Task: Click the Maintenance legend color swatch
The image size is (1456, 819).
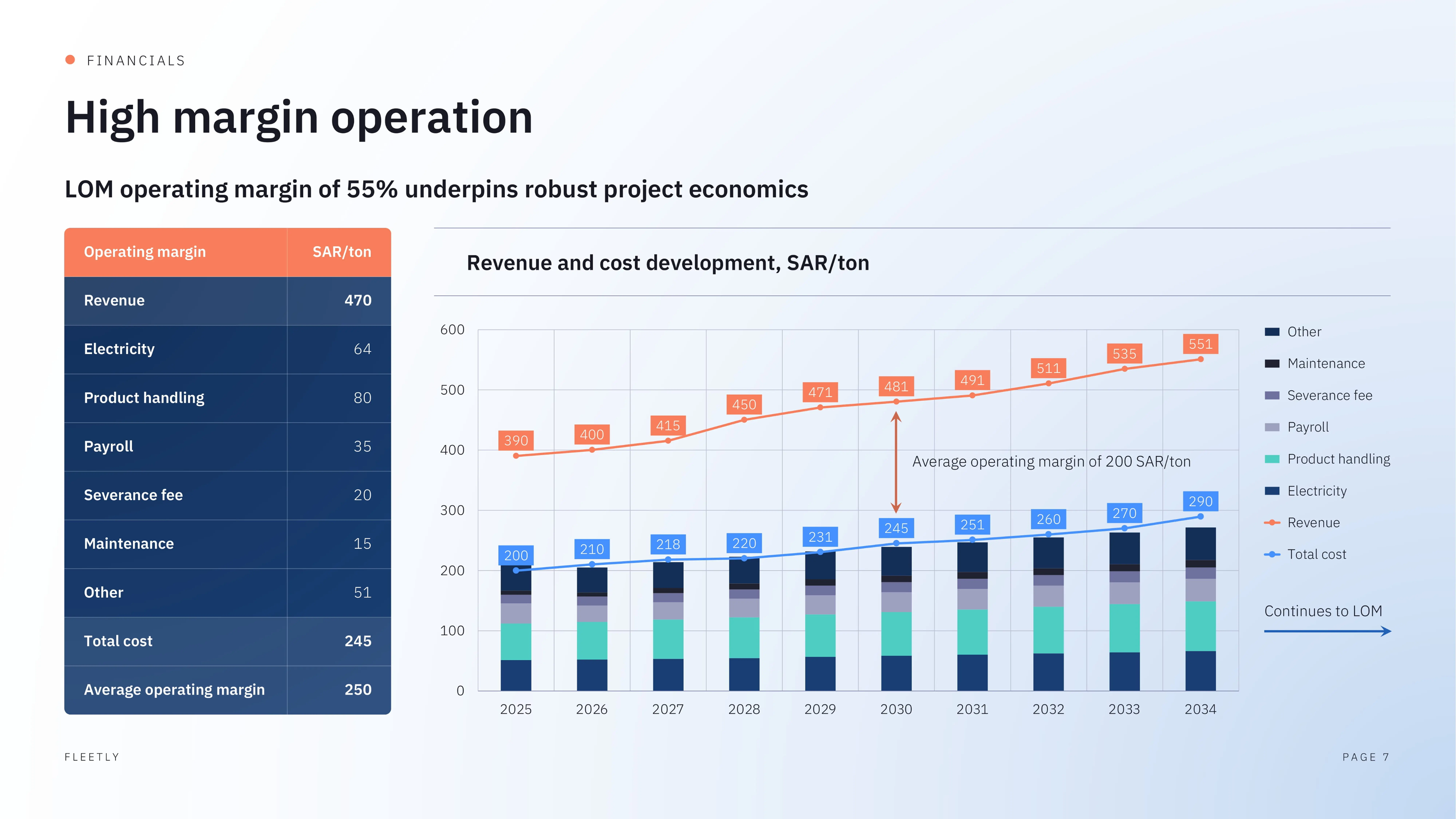Action: coord(1272,363)
